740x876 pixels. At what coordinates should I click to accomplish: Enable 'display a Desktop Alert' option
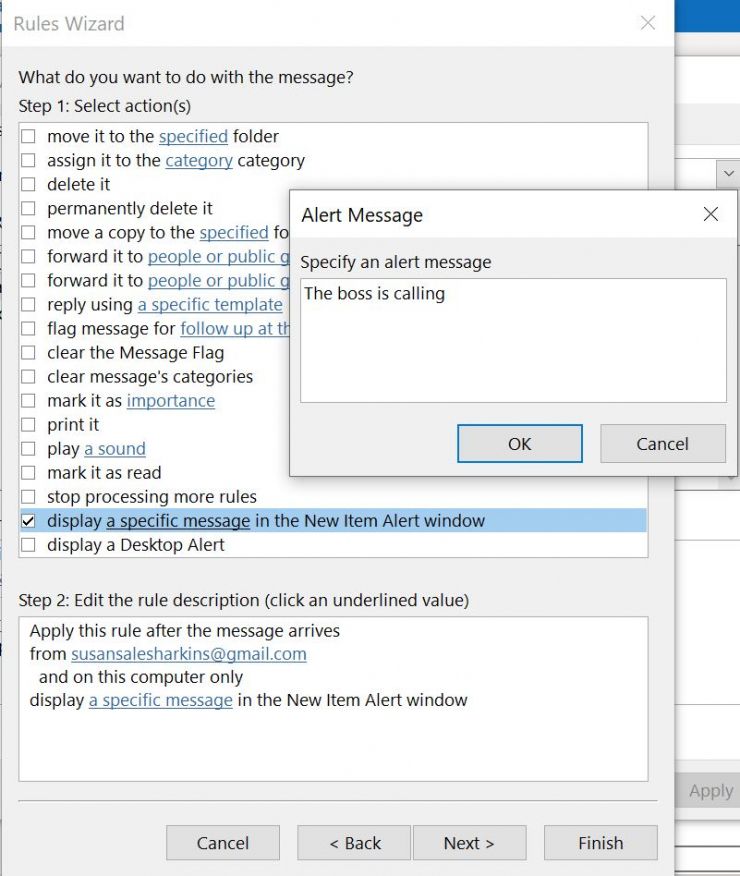29,545
